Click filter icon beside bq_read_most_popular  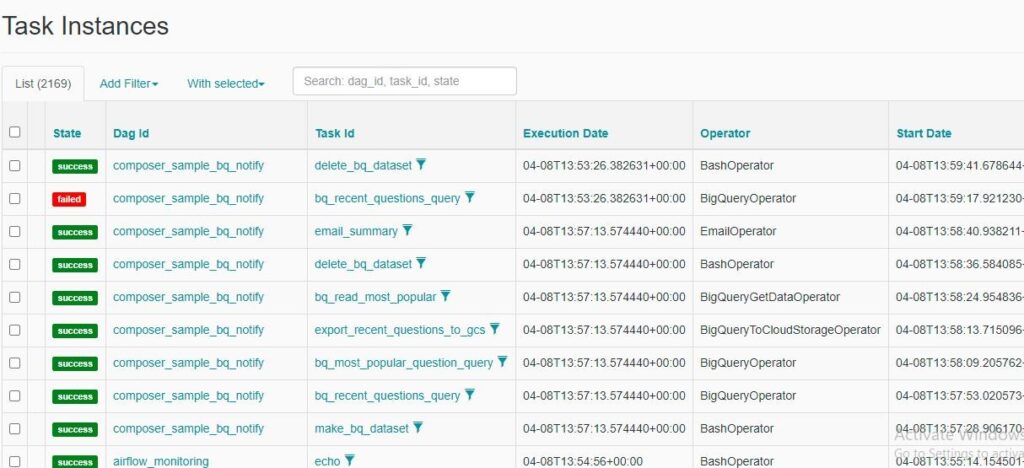445,297
